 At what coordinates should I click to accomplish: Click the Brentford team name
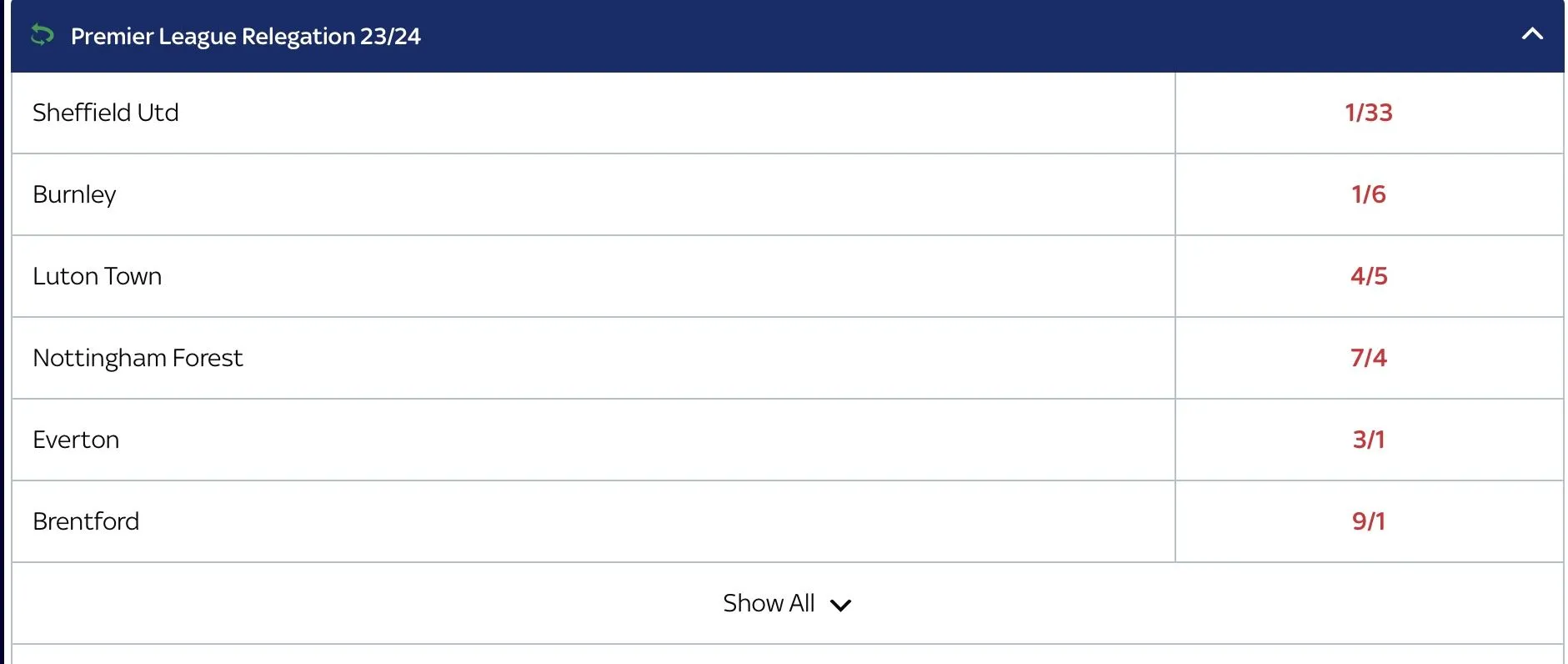pyautogui.click(x=86, y=521)
